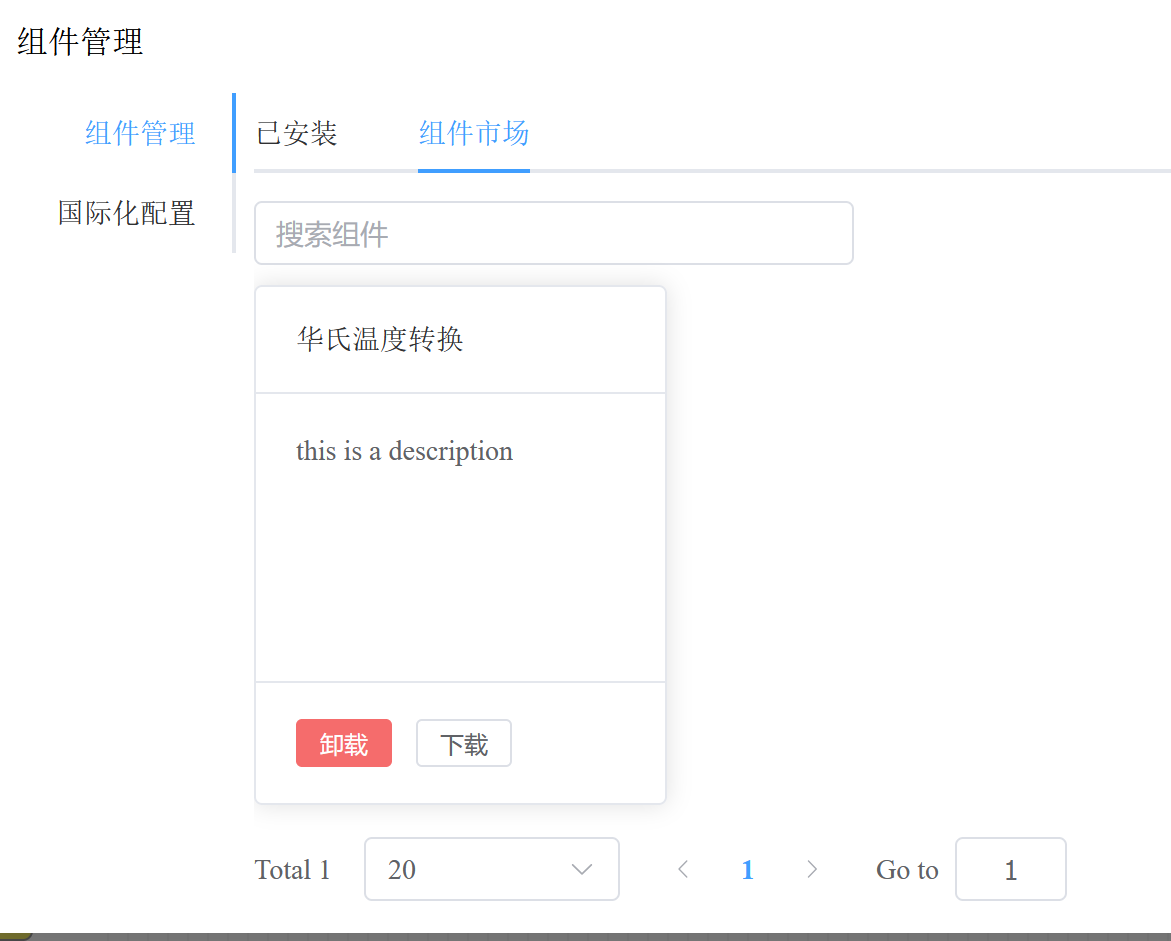The height and width of the screenshot is (941, 1171).
Task: Select the 组件市场 tab
Action: click(x=473, y=133)
